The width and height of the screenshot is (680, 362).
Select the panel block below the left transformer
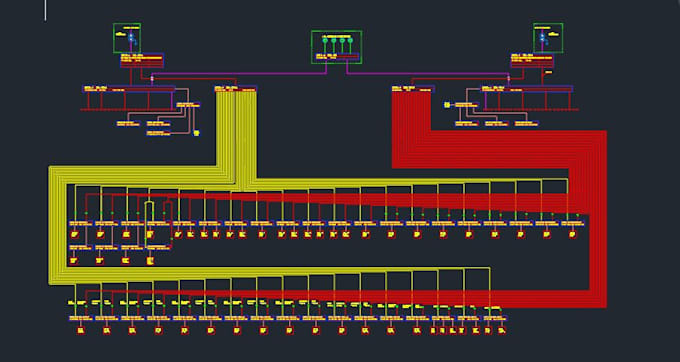142,60
